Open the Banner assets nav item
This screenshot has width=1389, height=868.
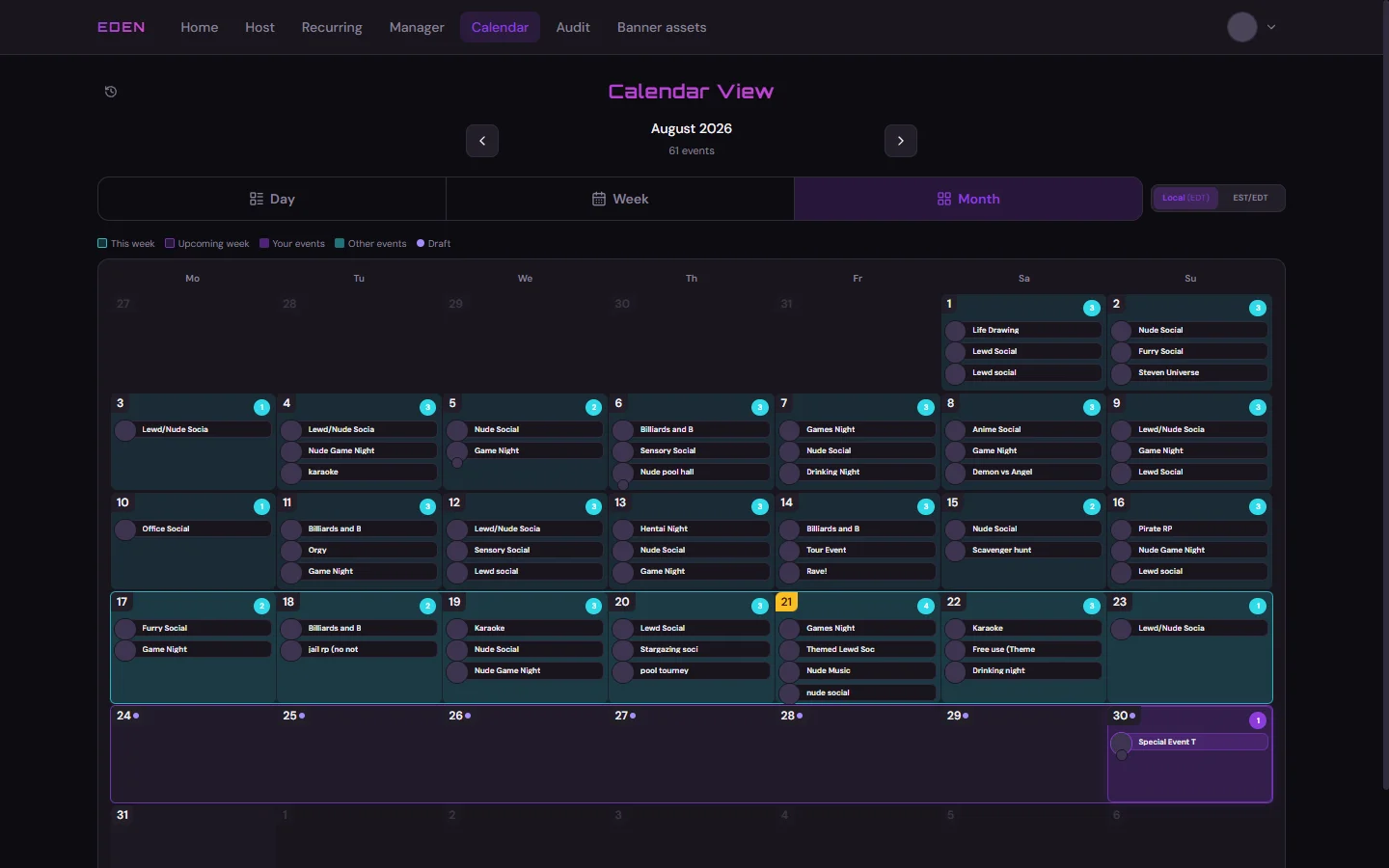click(x=662, y=27)
